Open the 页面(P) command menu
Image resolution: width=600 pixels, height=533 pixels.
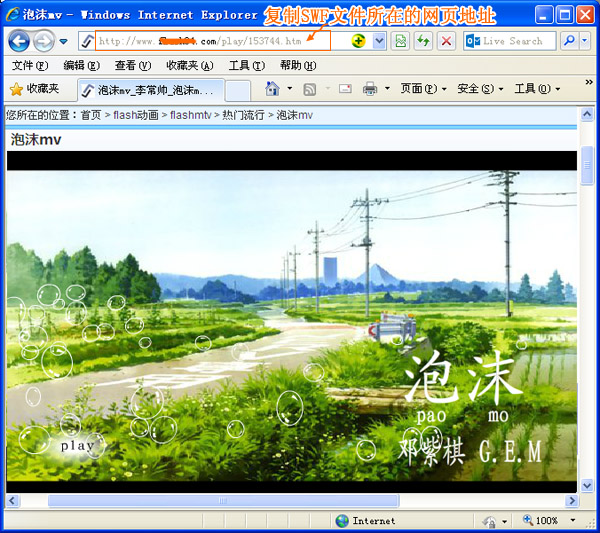(x=423, y=89)
